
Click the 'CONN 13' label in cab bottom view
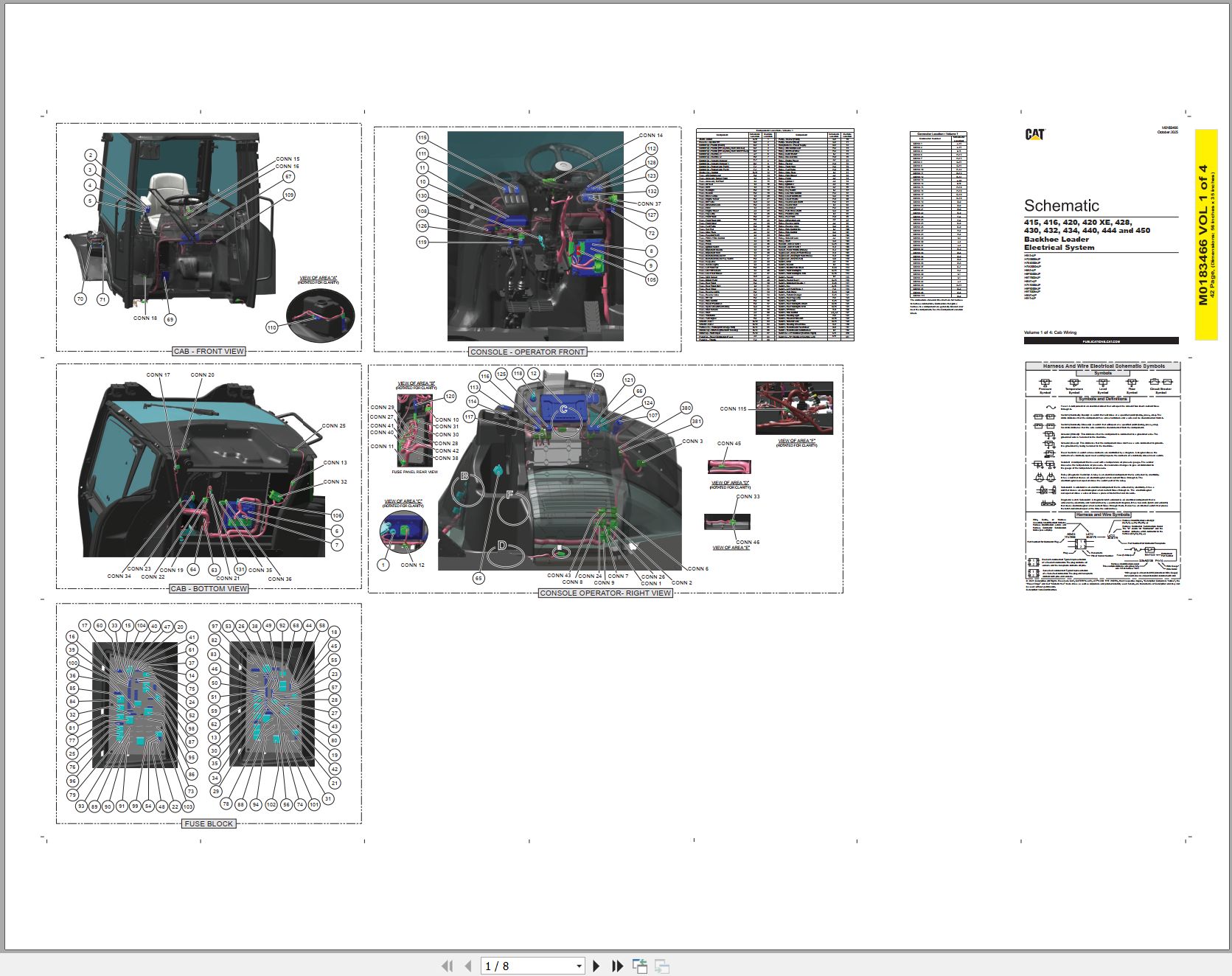[x=335, y=463]
